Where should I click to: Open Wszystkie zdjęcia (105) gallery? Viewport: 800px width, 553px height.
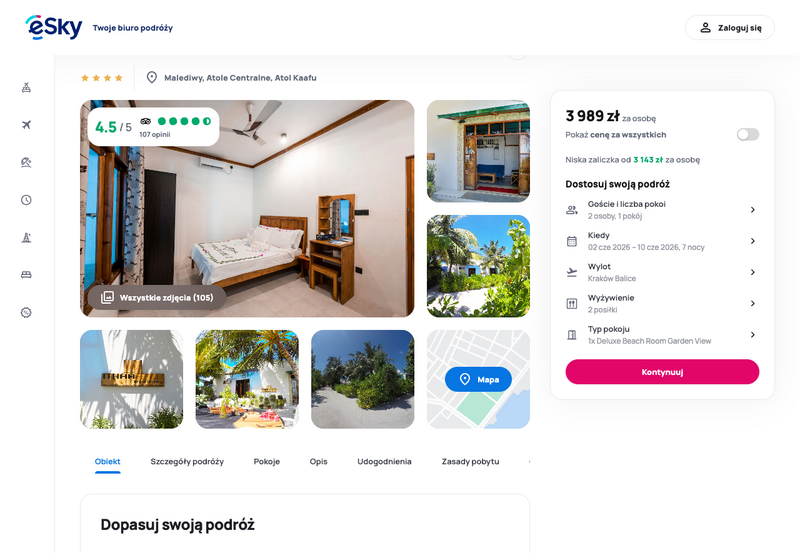point(157,297)
